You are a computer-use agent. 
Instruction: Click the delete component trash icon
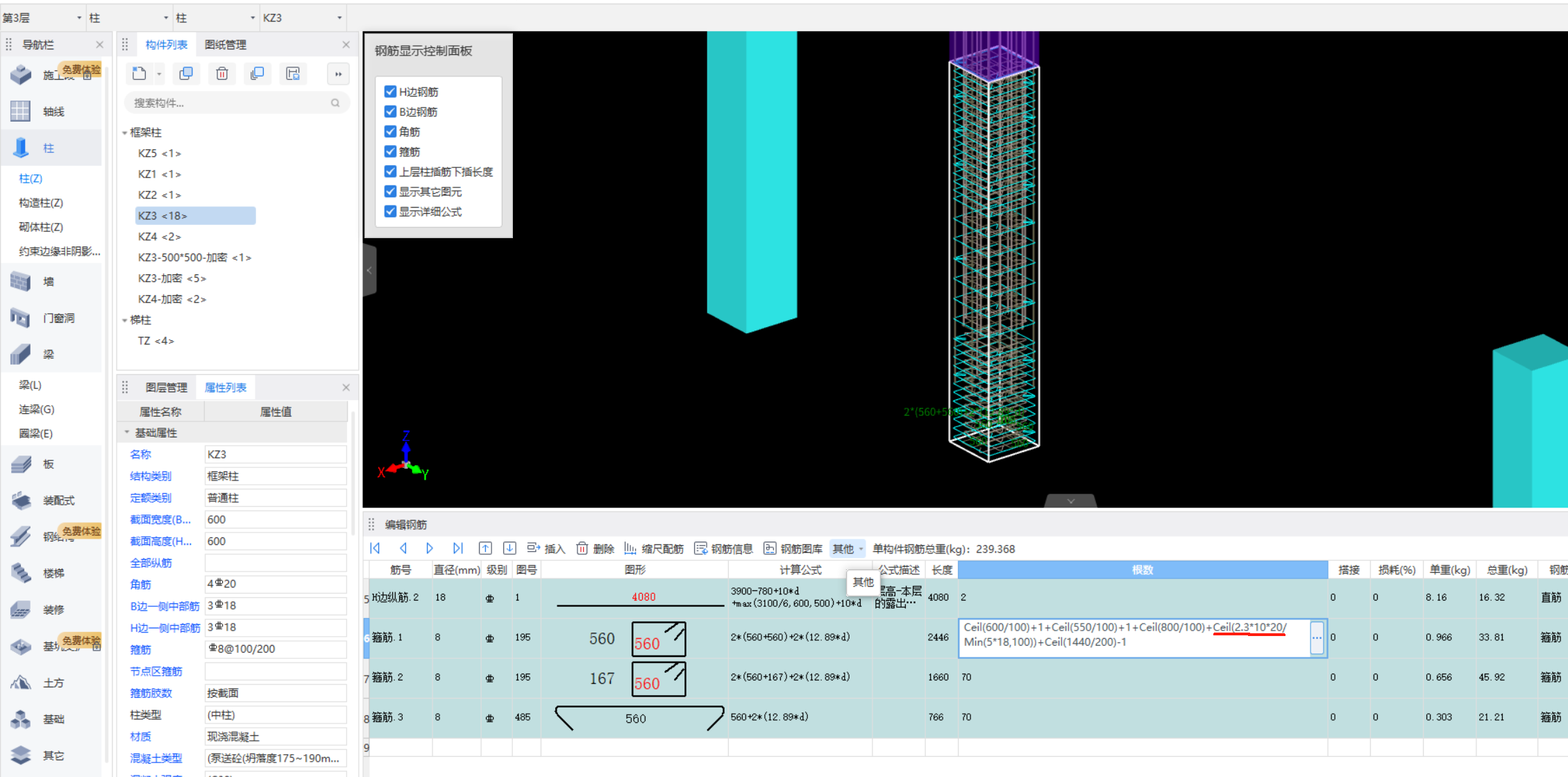[x=222, y=74]
